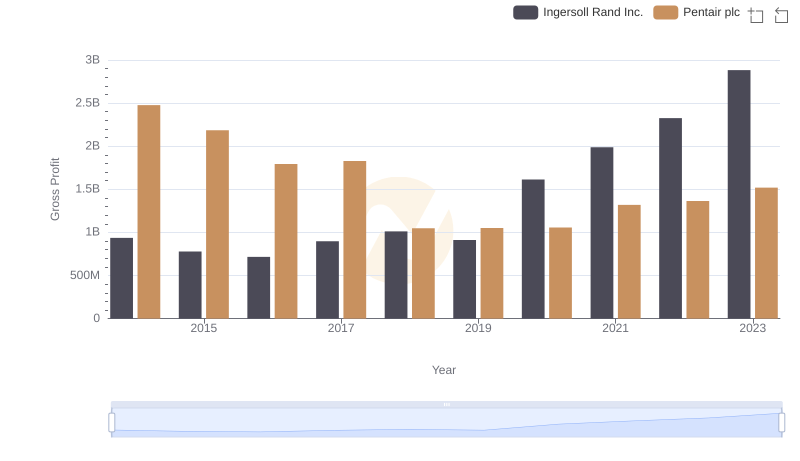Screen dimensions: 800x461
Task: Click the 2021 Ingersoll Rand dark bar
Action: point(601,232)
